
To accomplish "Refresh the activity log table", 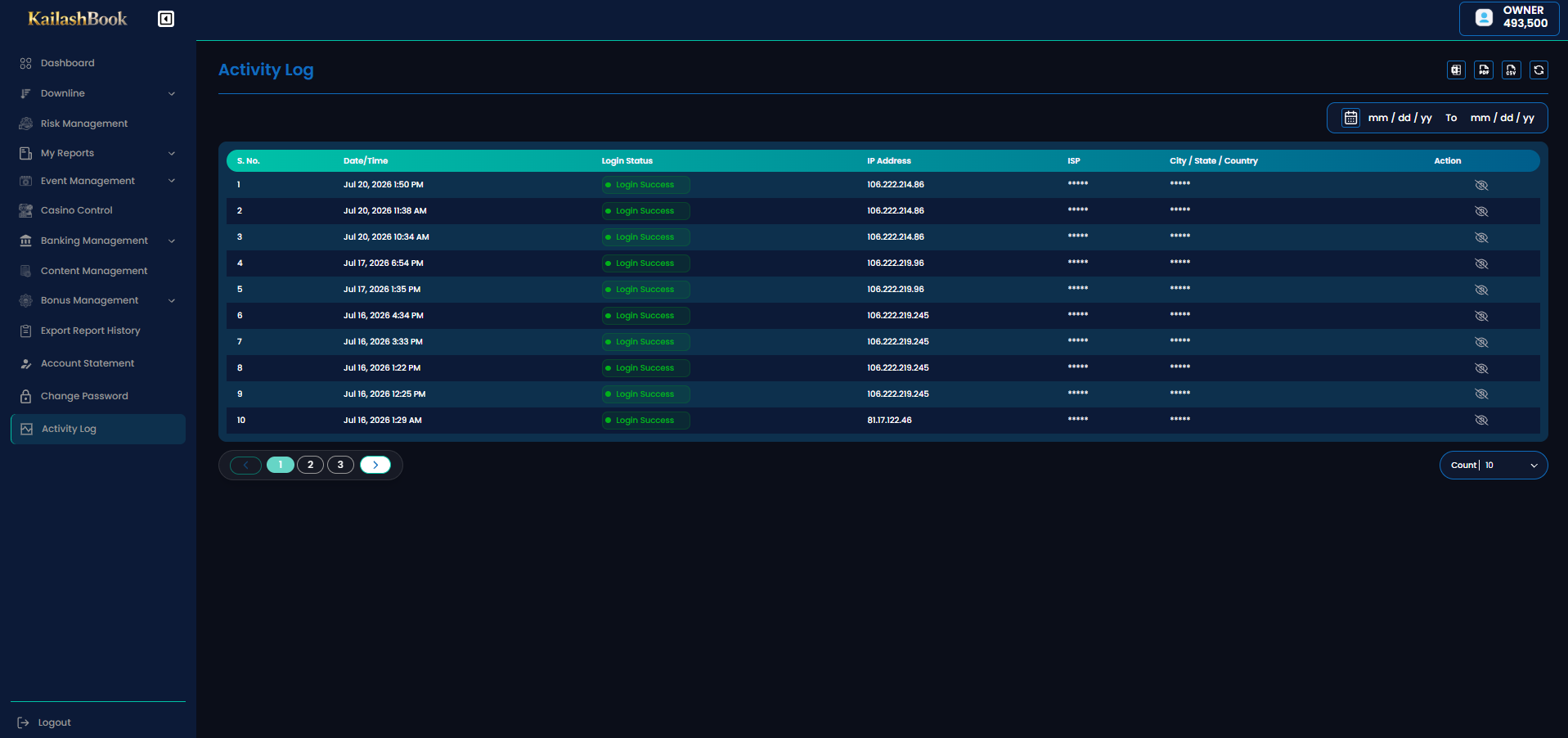I will pos(1539,70).
